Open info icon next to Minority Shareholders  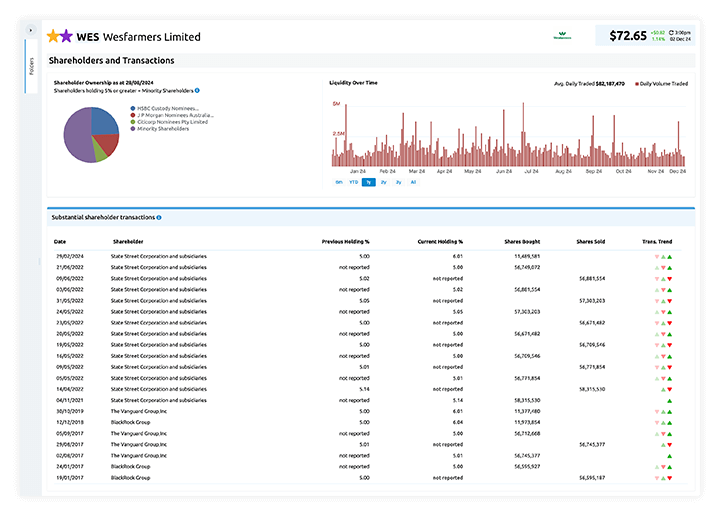point(197,90)
